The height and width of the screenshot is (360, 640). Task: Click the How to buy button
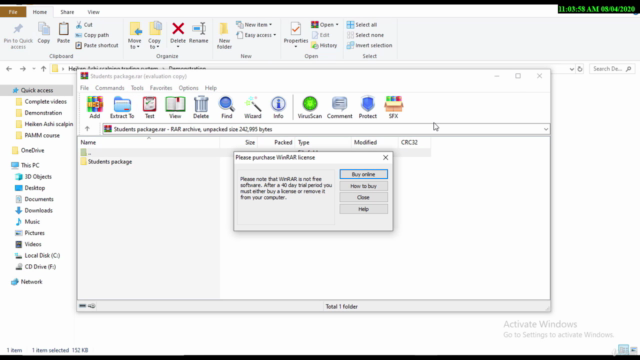point(363,186)
